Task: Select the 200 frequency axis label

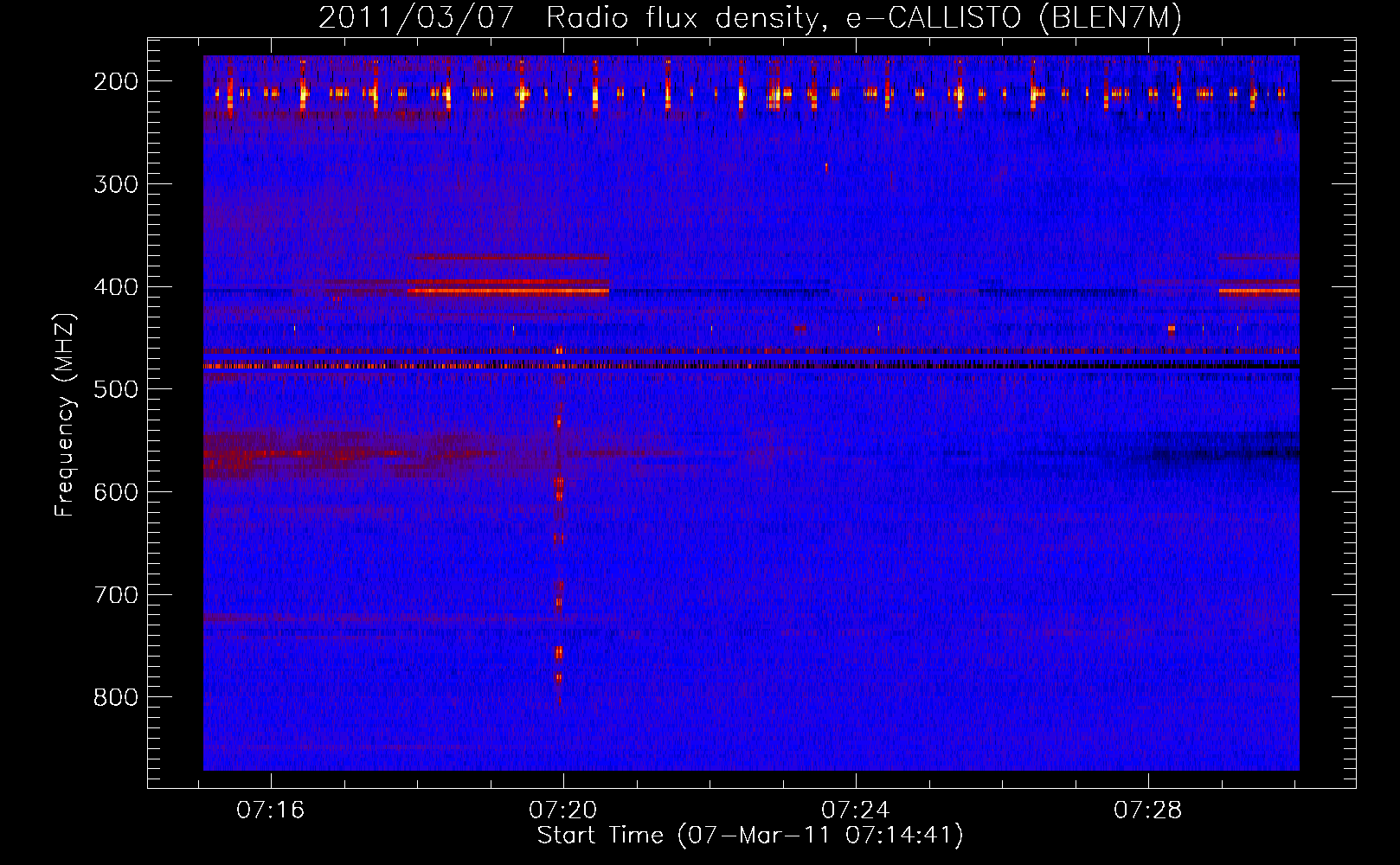Action: coord(115,81)
